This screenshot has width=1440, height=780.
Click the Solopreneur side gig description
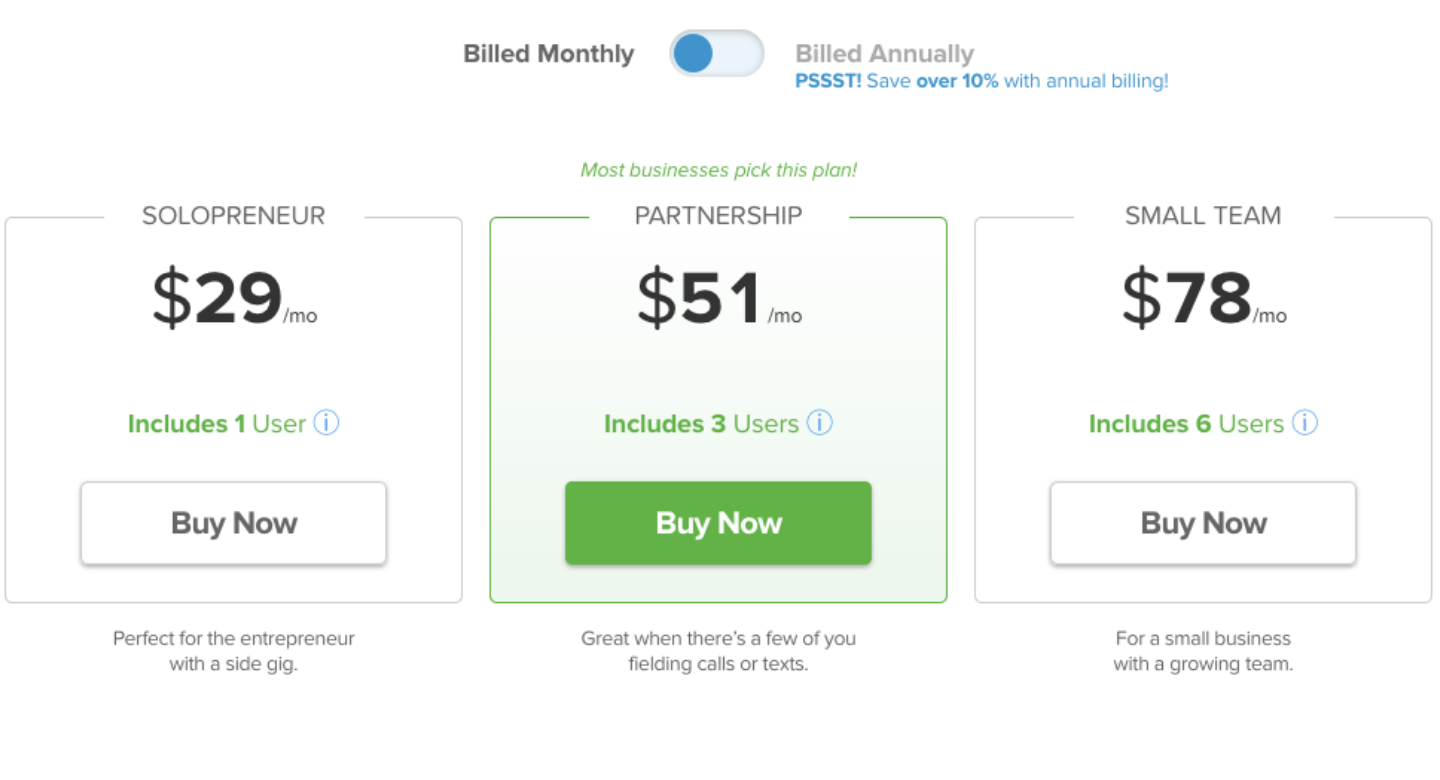pos(234,650)
